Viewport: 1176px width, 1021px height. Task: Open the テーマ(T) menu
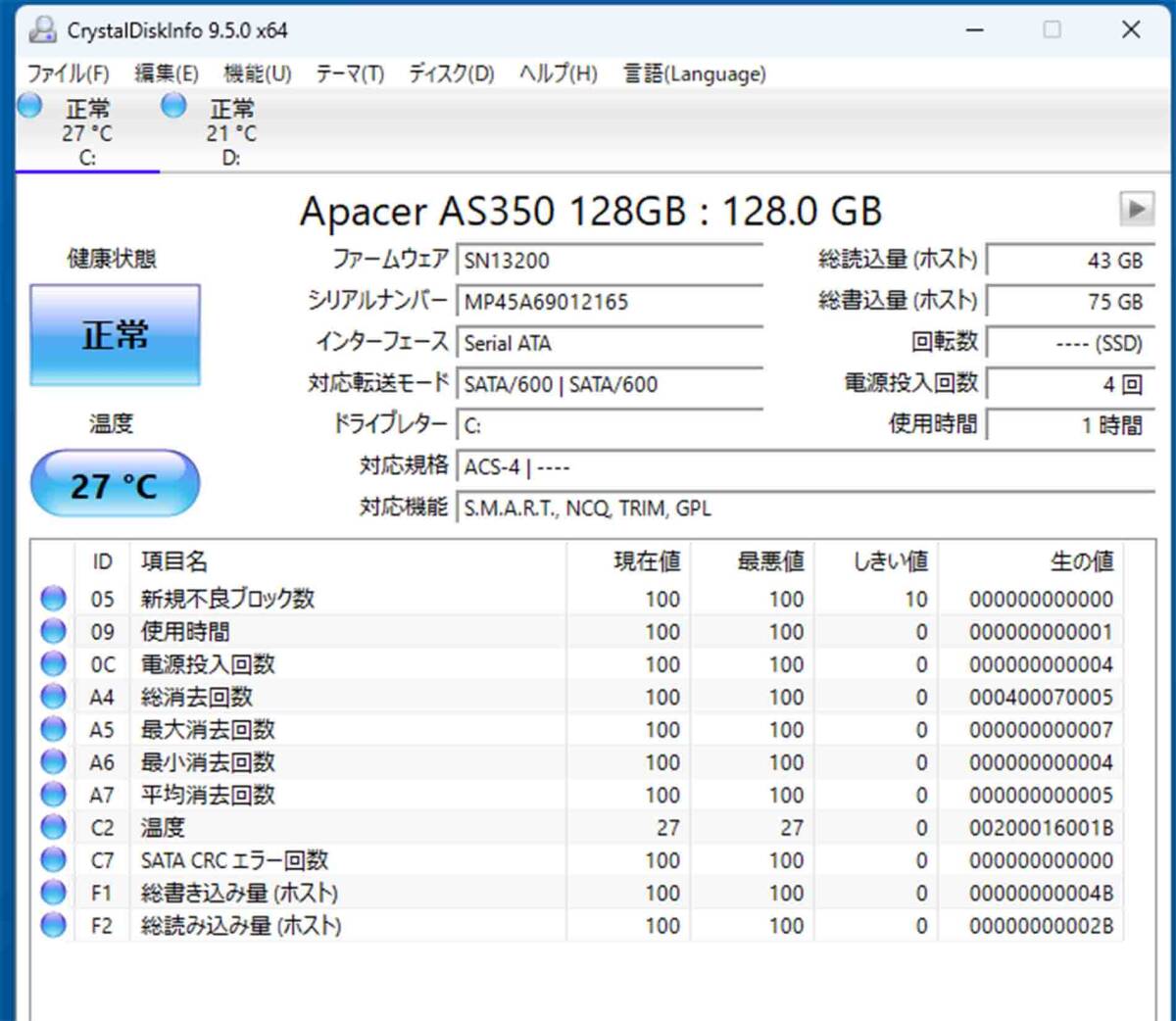point(350,73)
